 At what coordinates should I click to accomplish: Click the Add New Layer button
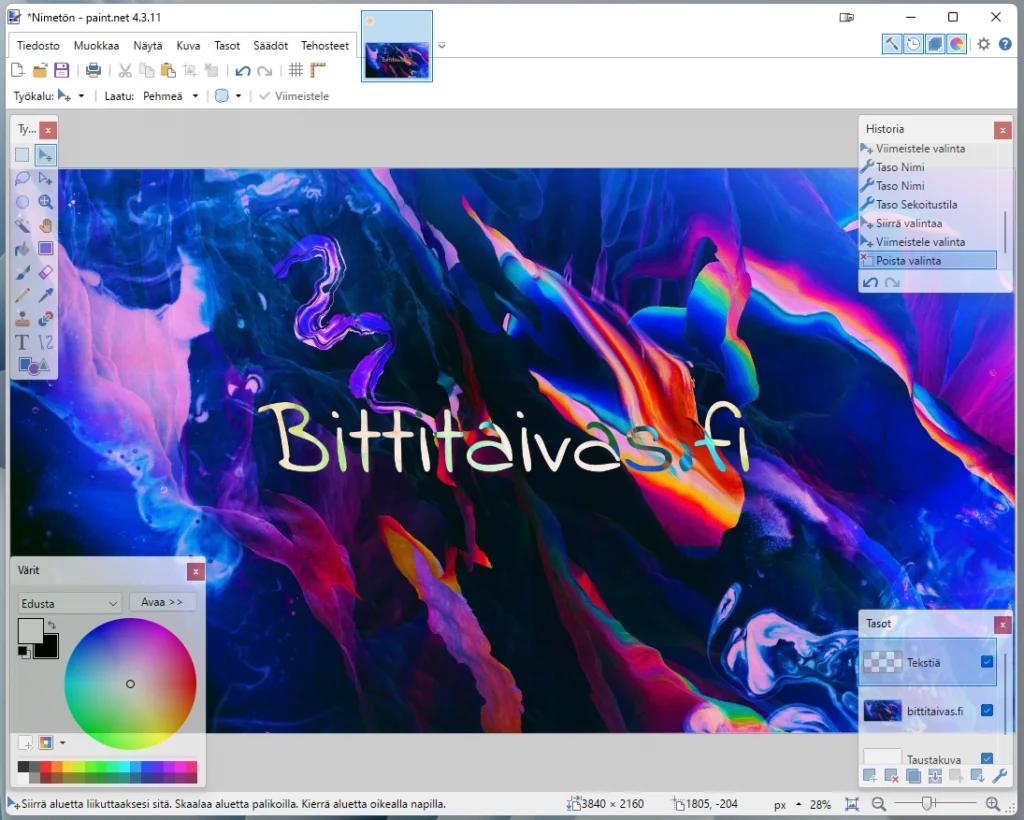(x=869, y=776)
